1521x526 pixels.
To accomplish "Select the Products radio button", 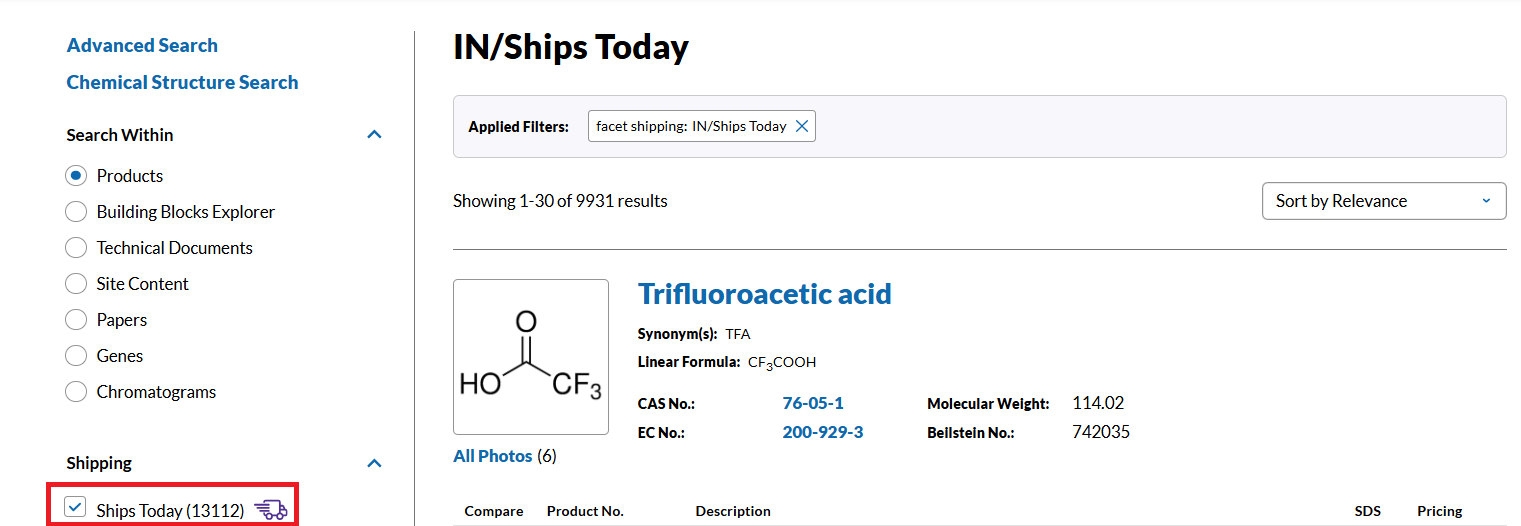I will pyautogui.click(x=76, y=176).
